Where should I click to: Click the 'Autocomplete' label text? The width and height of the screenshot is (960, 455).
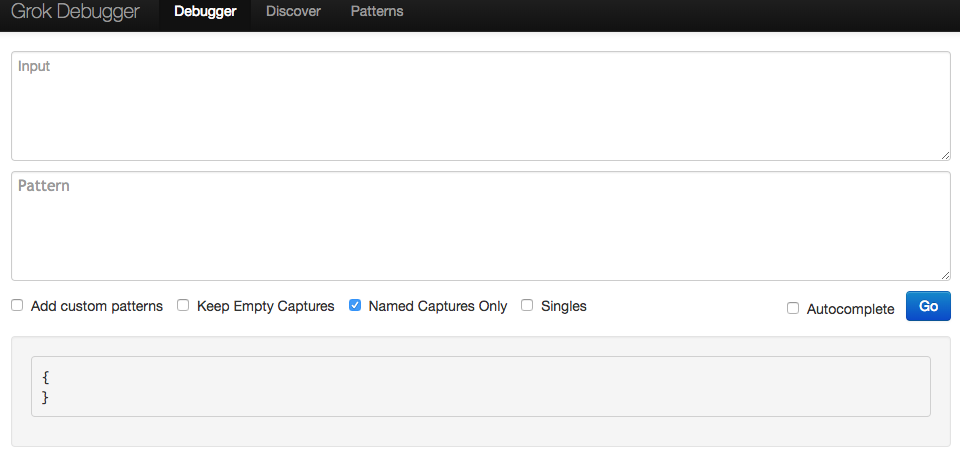850,309
